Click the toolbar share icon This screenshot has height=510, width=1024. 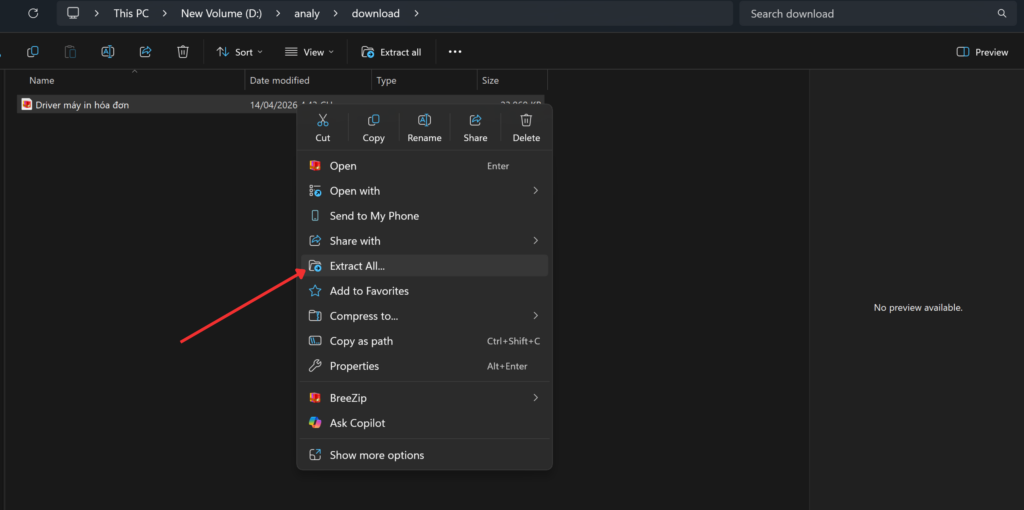pos(145,52)
